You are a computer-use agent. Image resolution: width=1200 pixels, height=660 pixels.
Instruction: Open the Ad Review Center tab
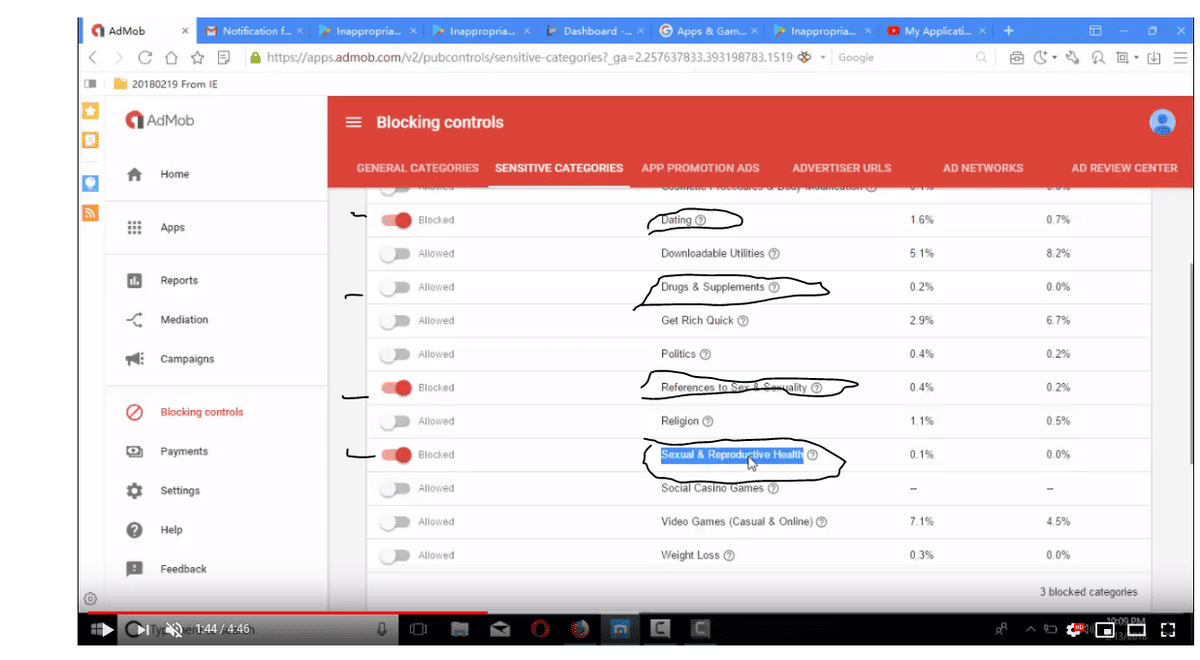[1125, 168]
